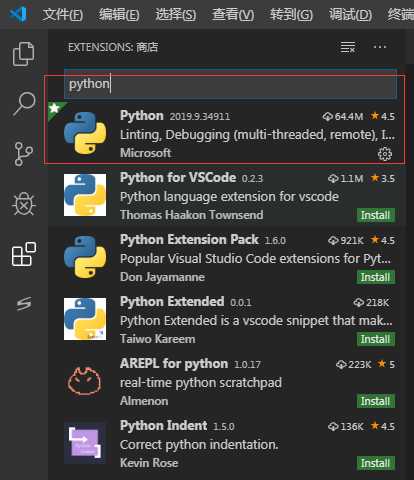Image resolution: width=414 pixels, height=480 pixels.
Task: Click real-time python scratchpad description
Action: click(201, 383)
